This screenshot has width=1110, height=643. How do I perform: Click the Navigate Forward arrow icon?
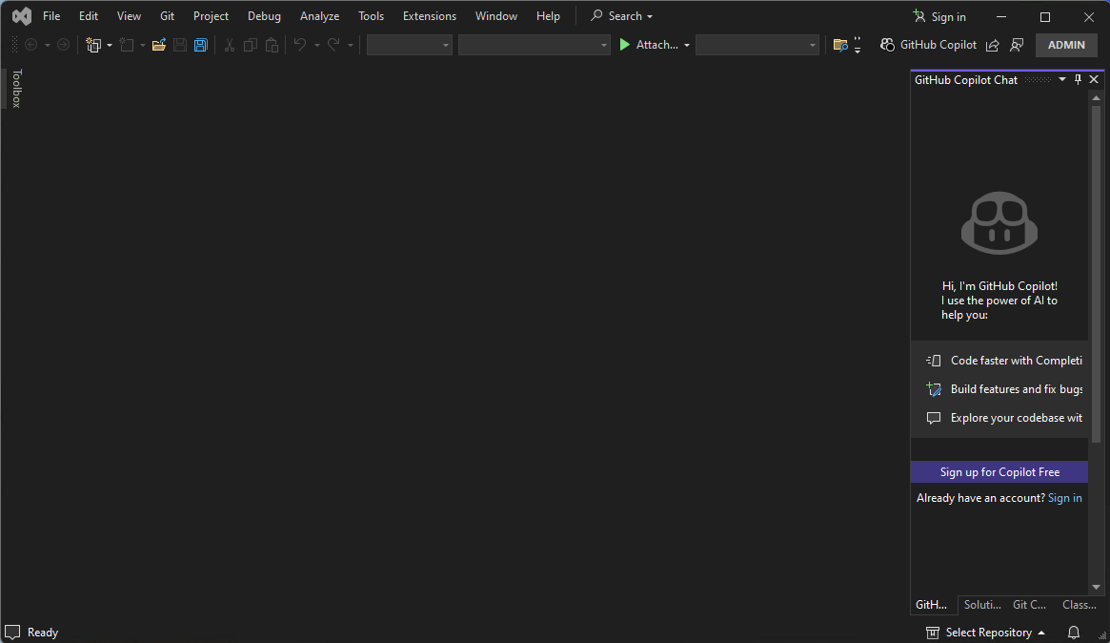click(x=63, y=45)
